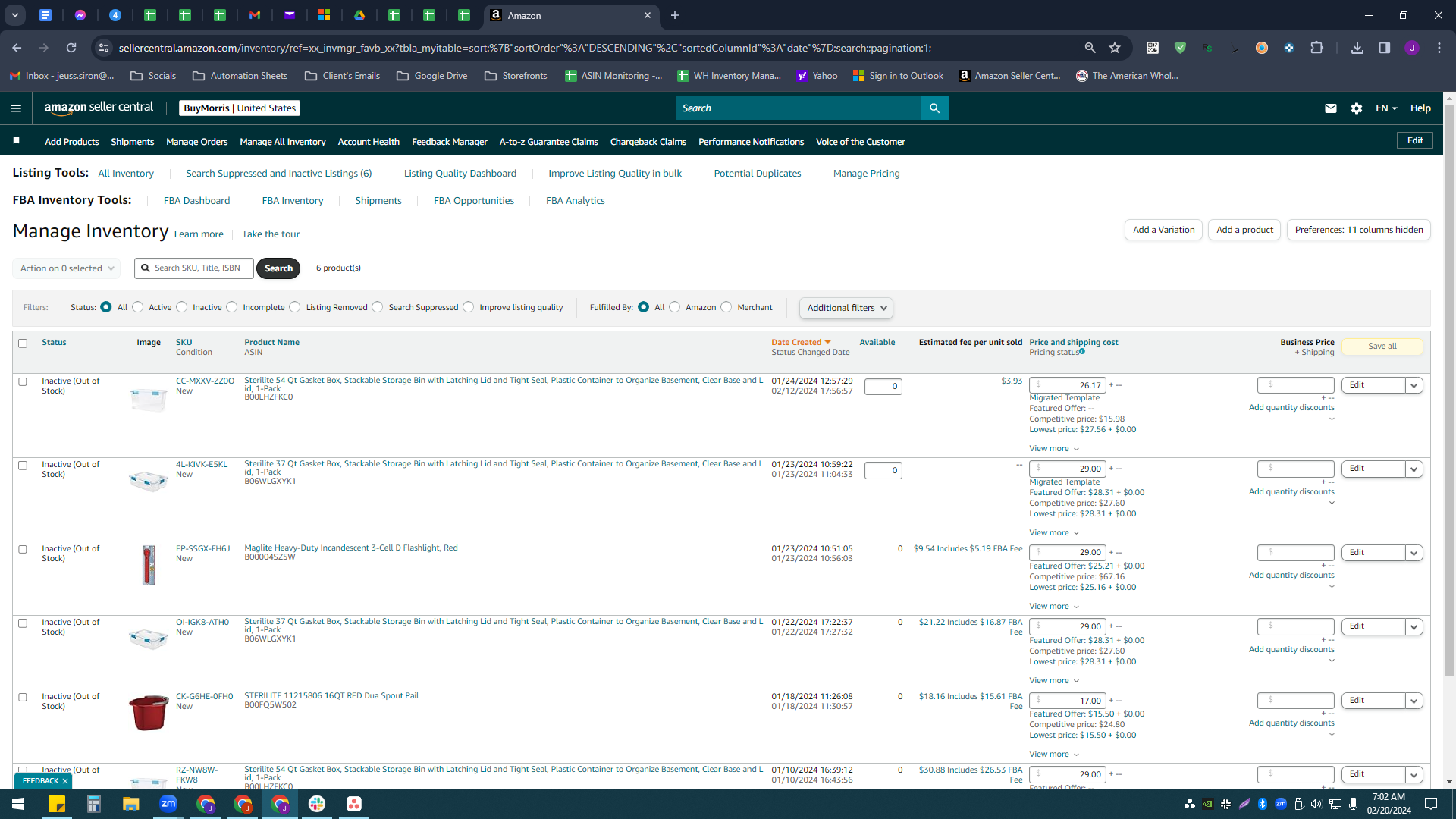Click the price field showing 26.17
This screenshot has height=819, width=1456.
click(1068, 385)
